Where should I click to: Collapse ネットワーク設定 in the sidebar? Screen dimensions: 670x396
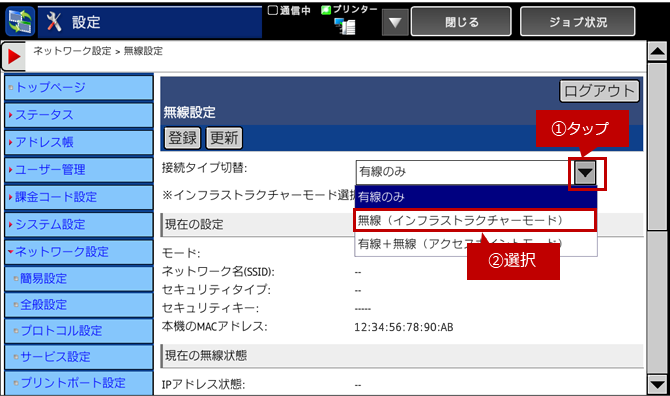pyautogui.click(x=79, y=252)
